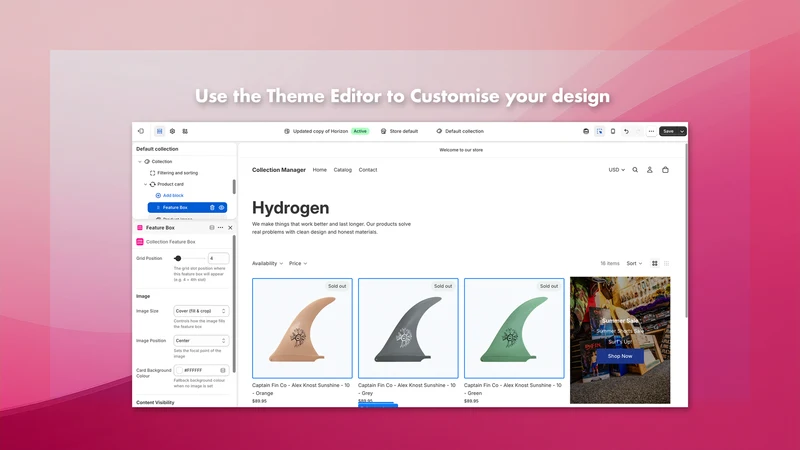Adjust the Grid Position slider handle
Screen dimensions: 800x450
178,258
